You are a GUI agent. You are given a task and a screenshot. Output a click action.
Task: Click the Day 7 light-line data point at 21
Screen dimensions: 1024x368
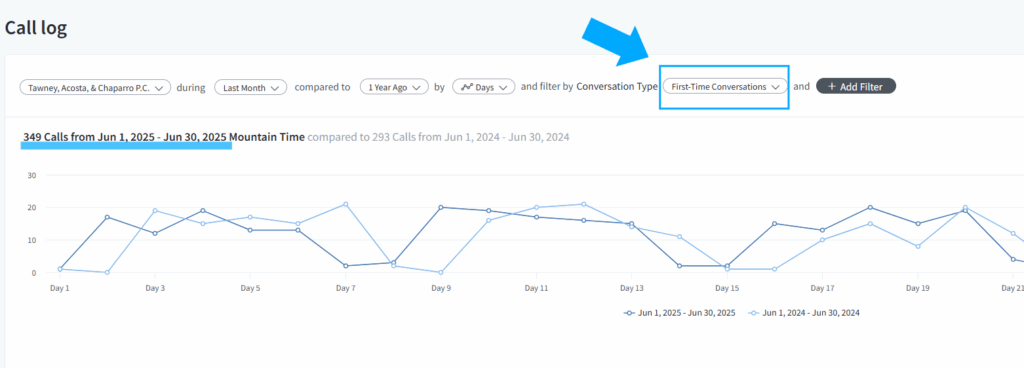(x=345, y=204)
